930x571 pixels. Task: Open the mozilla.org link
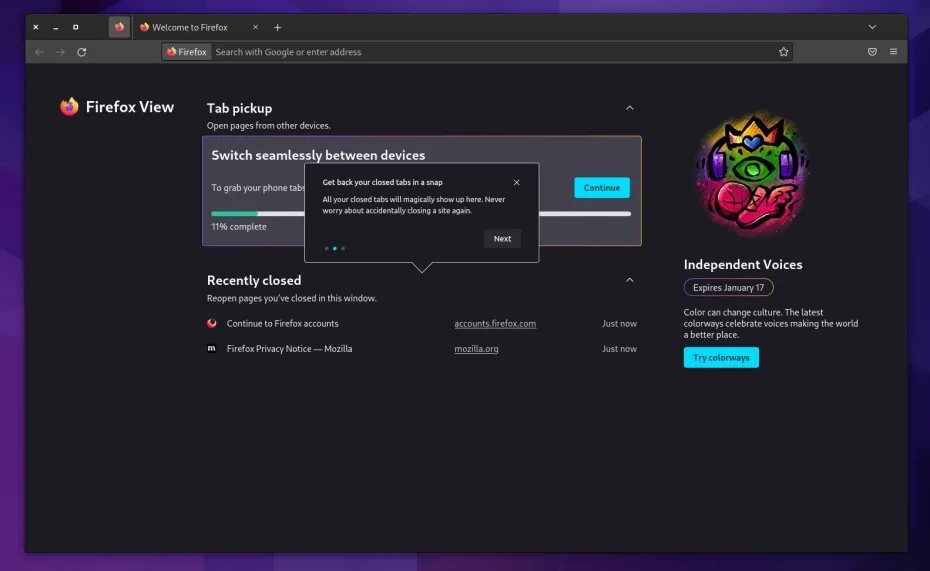tap(476, 349)
